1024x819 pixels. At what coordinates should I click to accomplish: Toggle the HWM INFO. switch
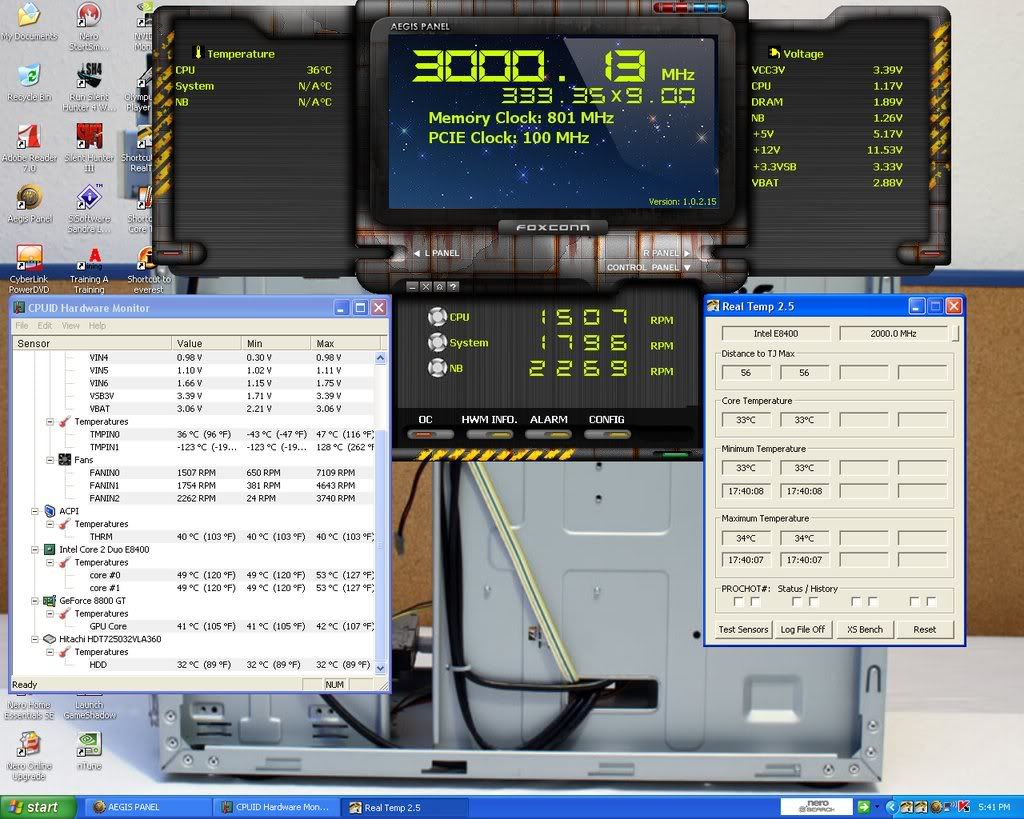pos(489,434)
